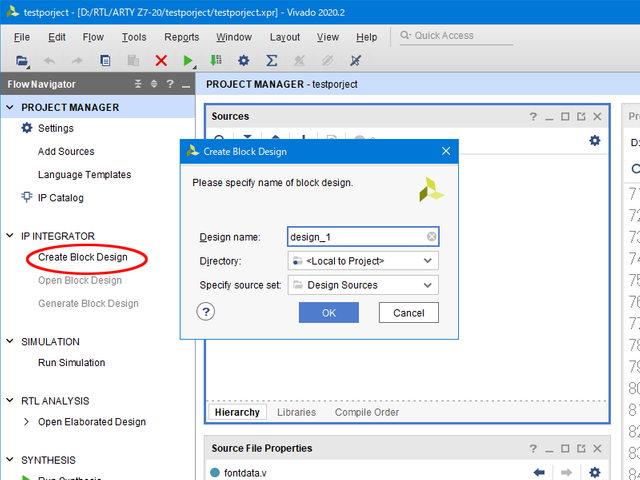
Task: Switch to the Libraries tab
Action: coord(296,412)
